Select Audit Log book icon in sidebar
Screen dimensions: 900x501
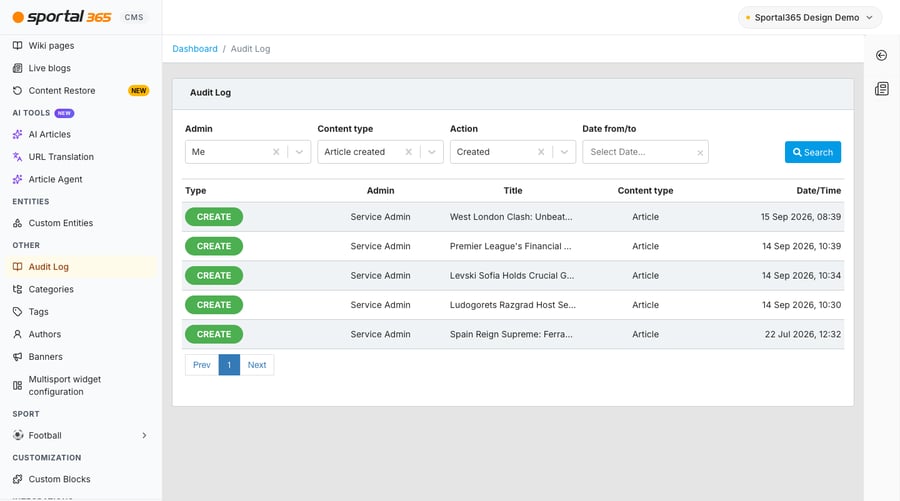(x=18, y=267)
